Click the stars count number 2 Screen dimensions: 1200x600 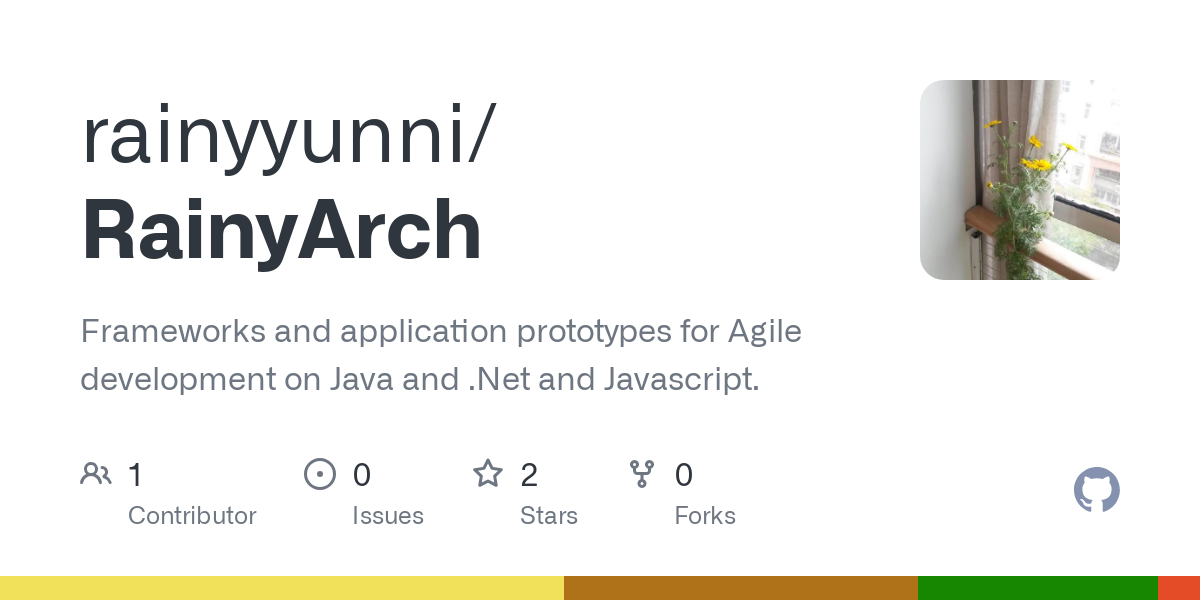tap(529, 475)
